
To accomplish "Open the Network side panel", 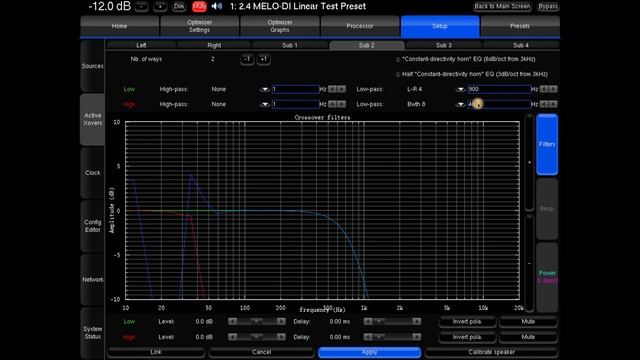I will (93, 280).
